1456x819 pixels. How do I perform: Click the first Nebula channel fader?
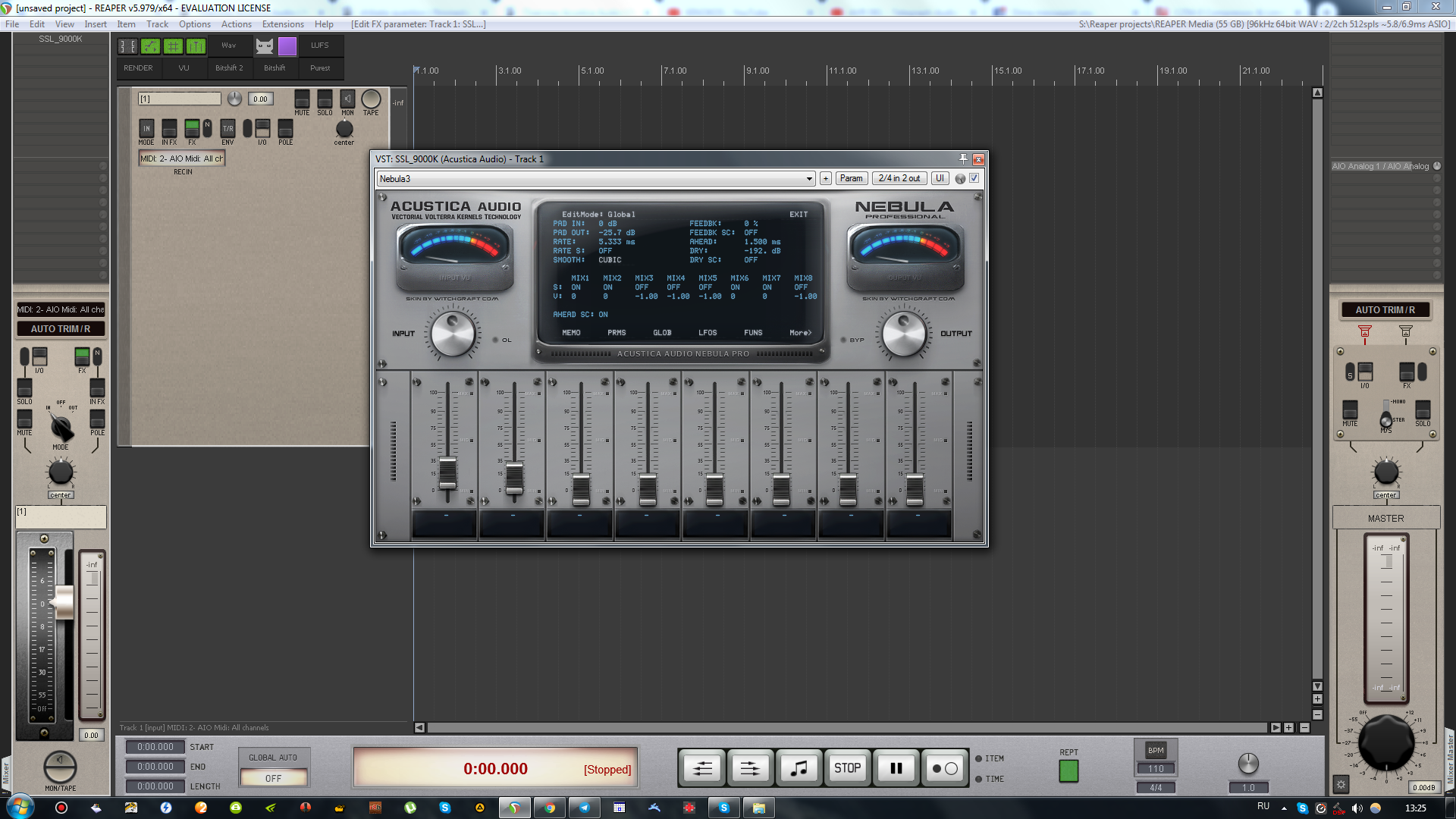(447, 472)
